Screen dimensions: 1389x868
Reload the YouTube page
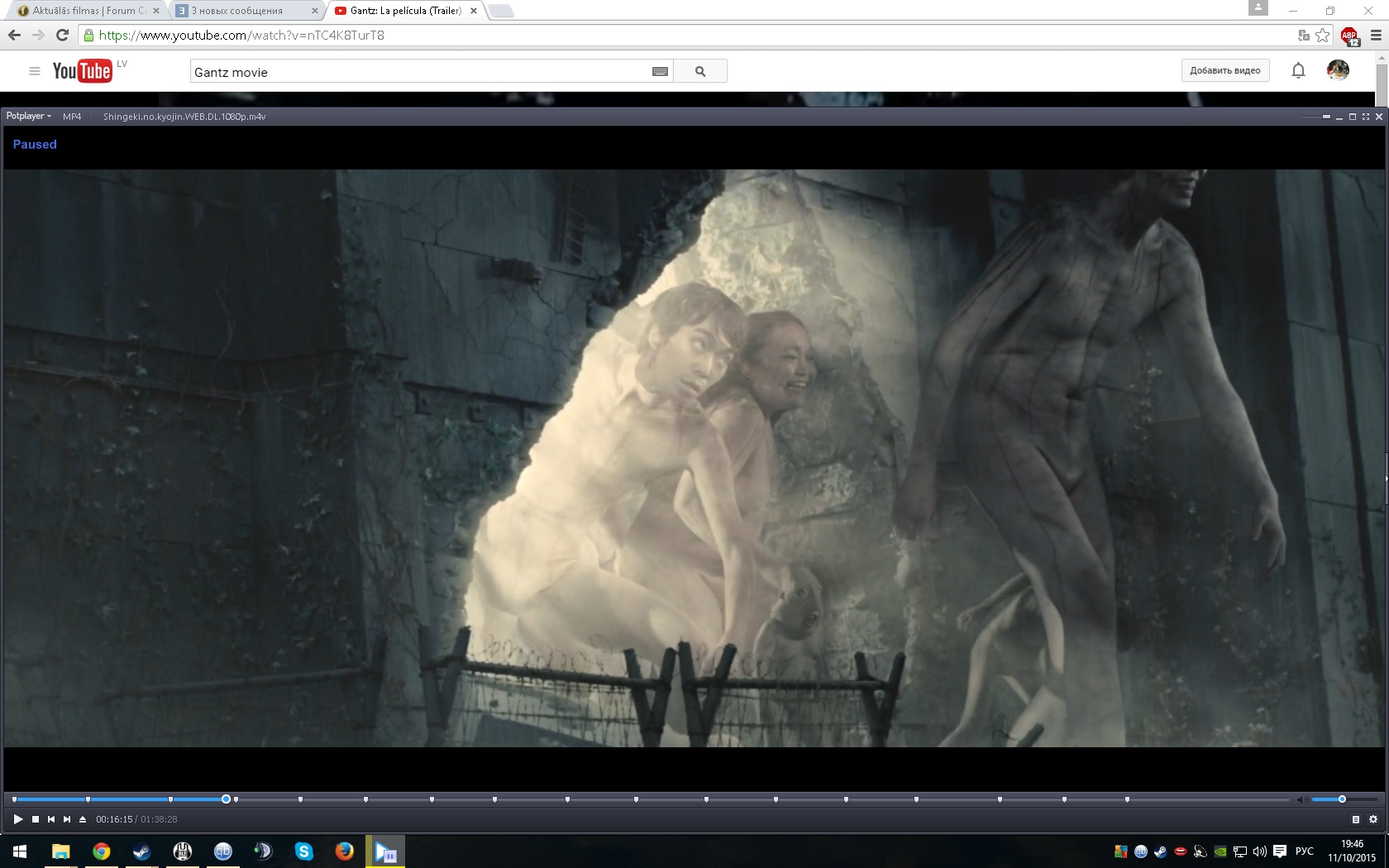click(62, 35)
